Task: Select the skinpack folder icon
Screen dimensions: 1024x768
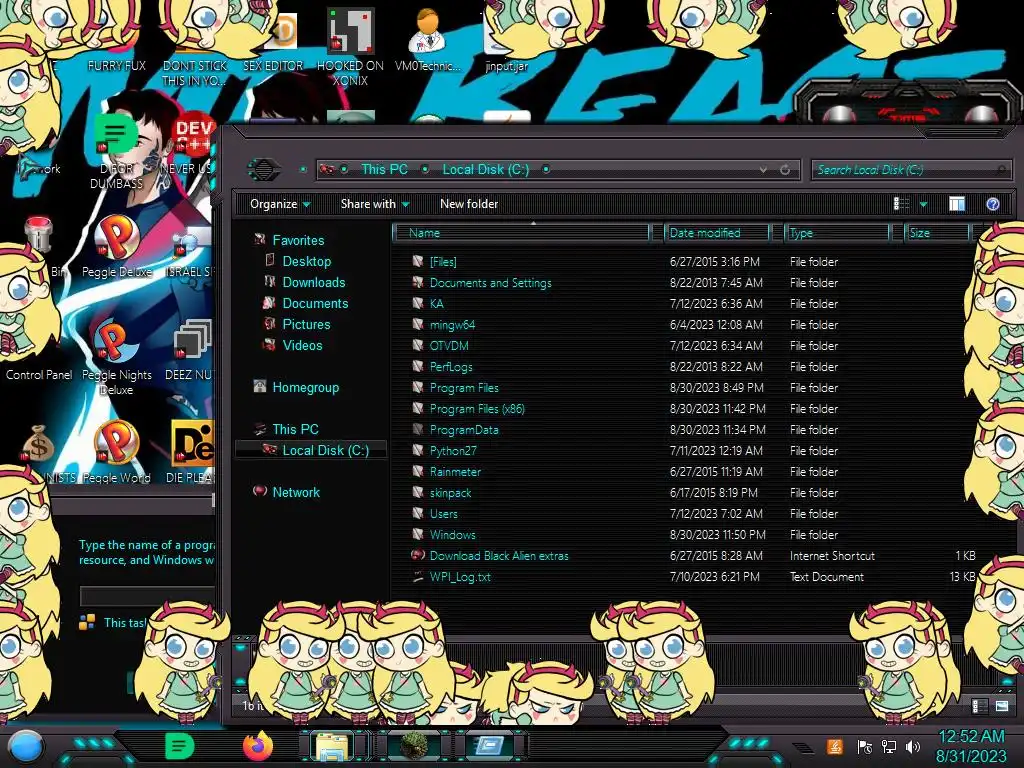Action: coord(418,492)
